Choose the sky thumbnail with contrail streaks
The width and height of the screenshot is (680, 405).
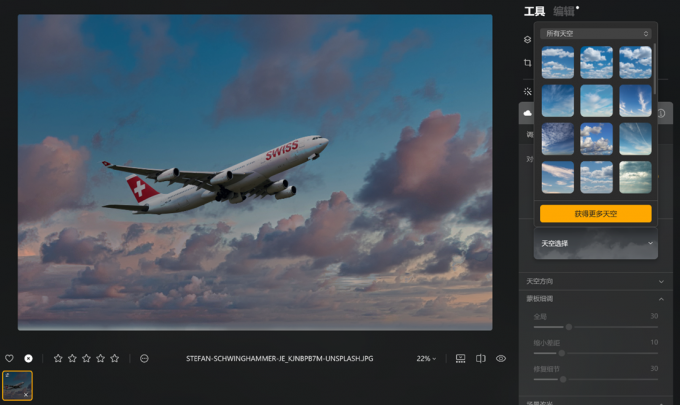pos(635,139)
